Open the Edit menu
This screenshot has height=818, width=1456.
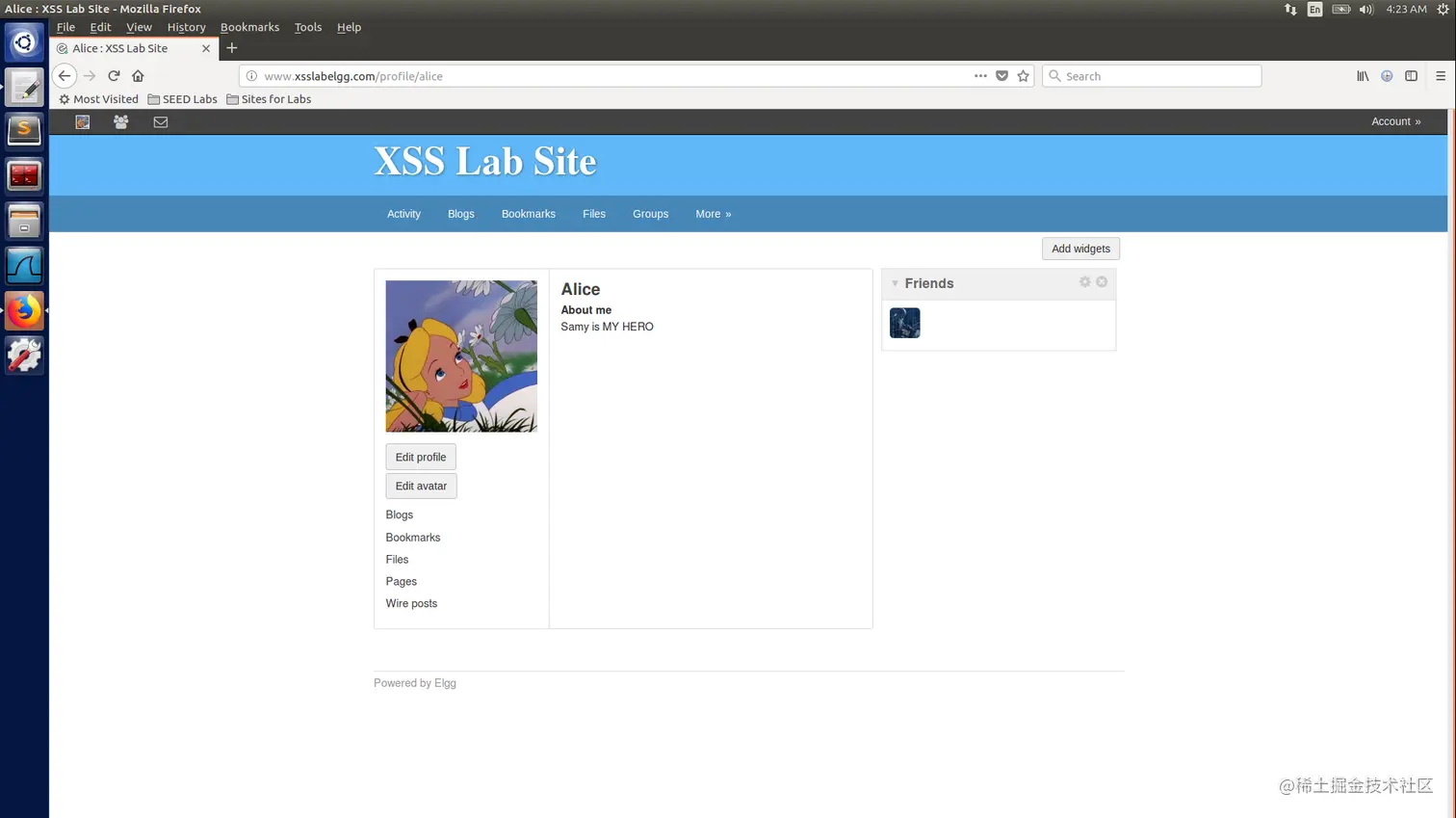pos(100,27)
